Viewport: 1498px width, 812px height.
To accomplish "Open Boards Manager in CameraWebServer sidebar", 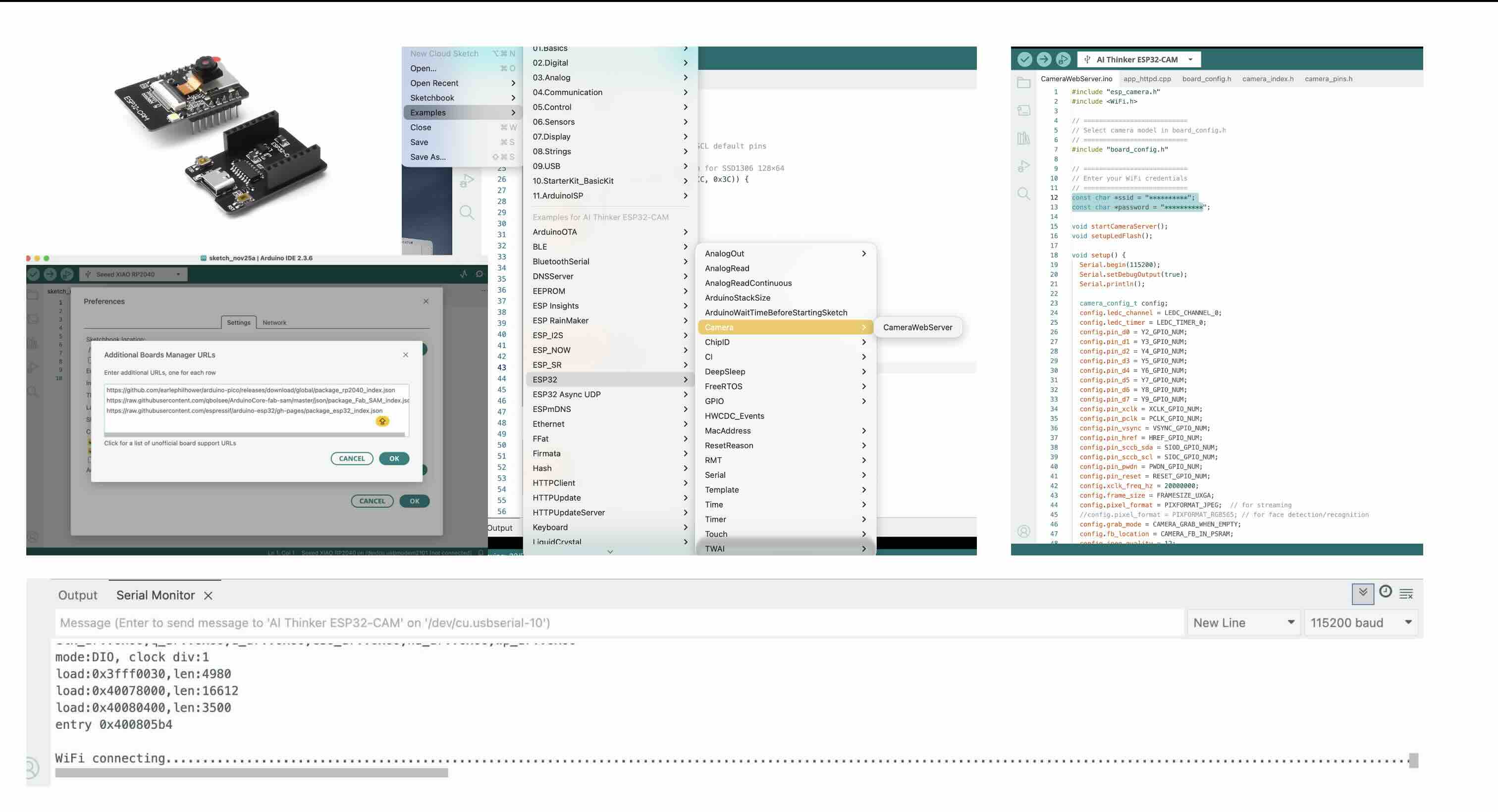I will (x=1023, y=110).
